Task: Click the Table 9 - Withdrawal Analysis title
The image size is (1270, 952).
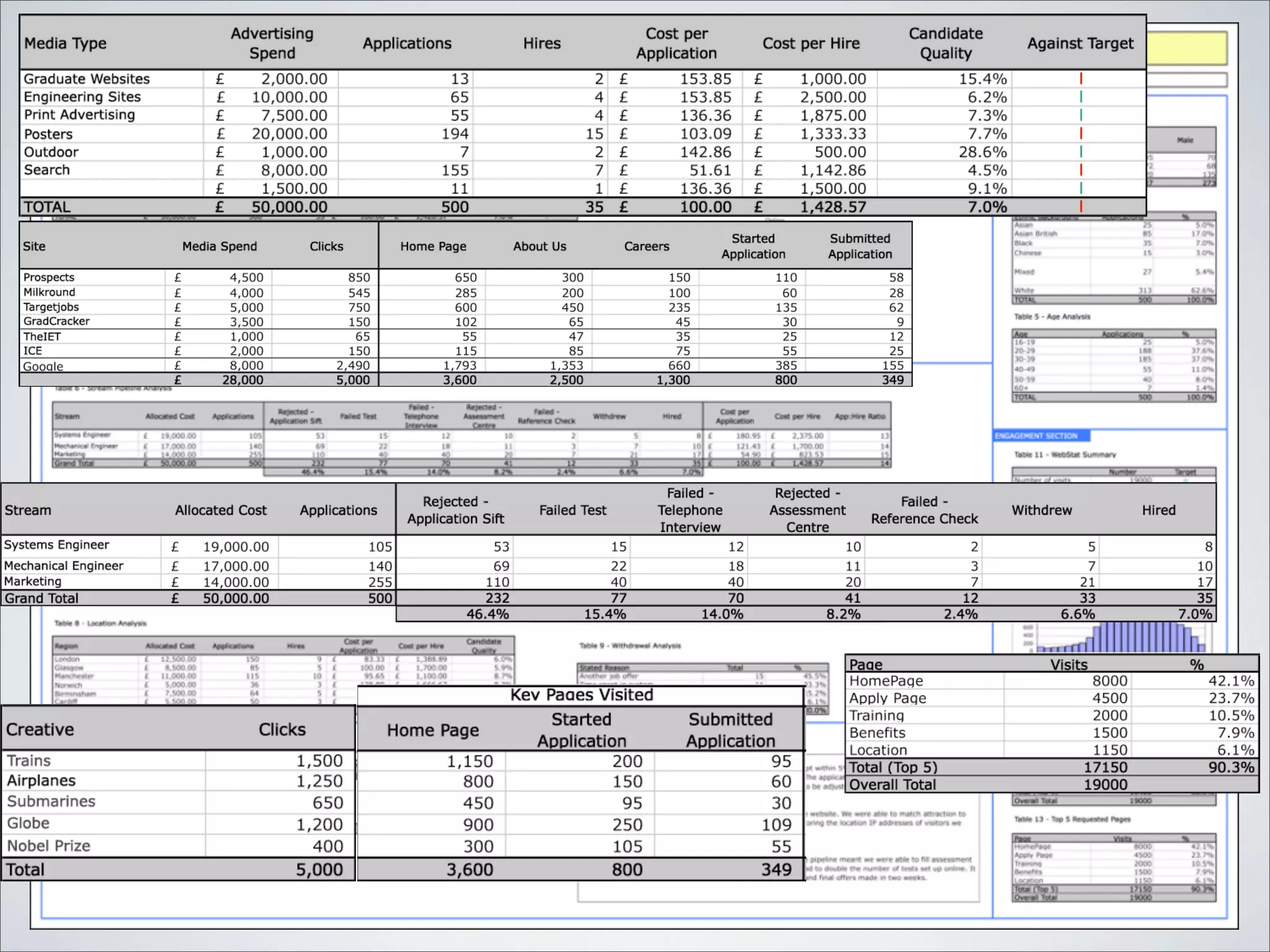Action: pos(629,646)
